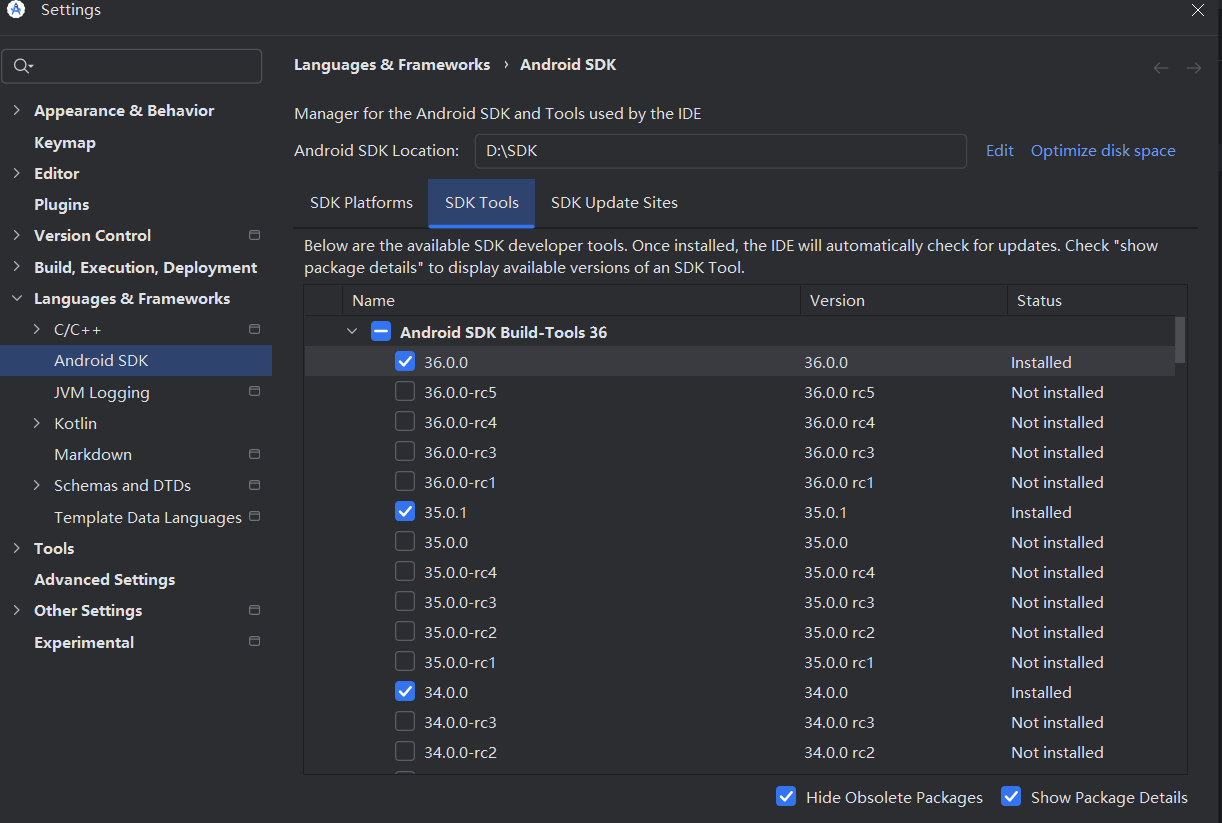
Task: Click the search magnifier icon in settings
Action: pos(22,66)
